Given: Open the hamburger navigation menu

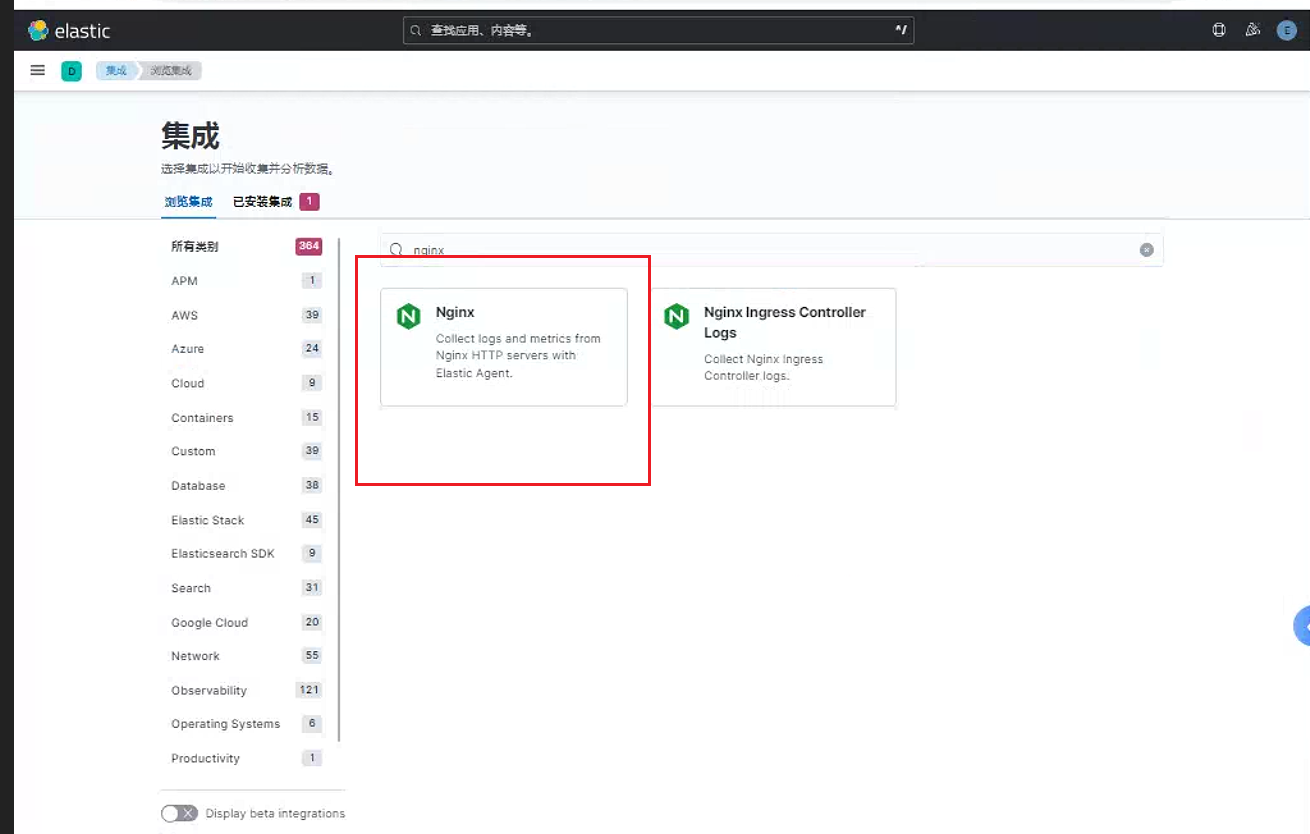Looking at the screenshot, I should [x=38, y=70].
